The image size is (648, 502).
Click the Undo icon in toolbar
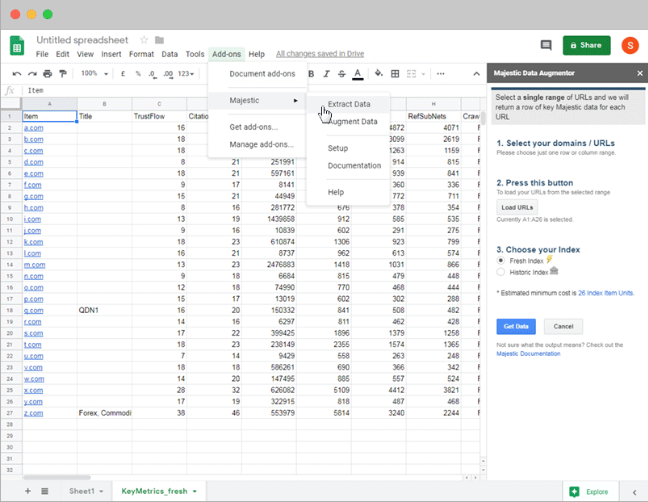tap(17, 74)
